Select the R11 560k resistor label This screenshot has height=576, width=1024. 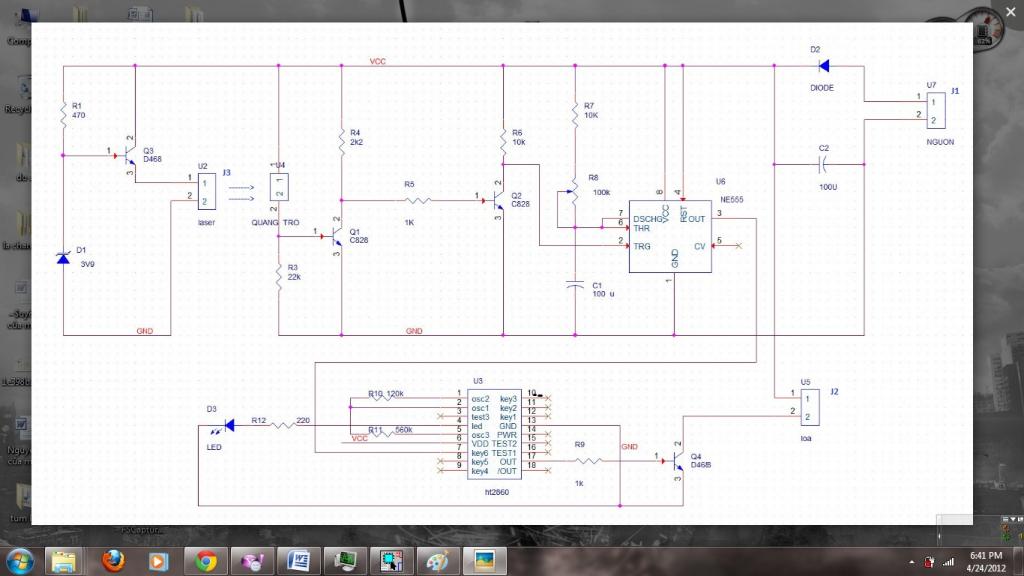tap(390, 430)
